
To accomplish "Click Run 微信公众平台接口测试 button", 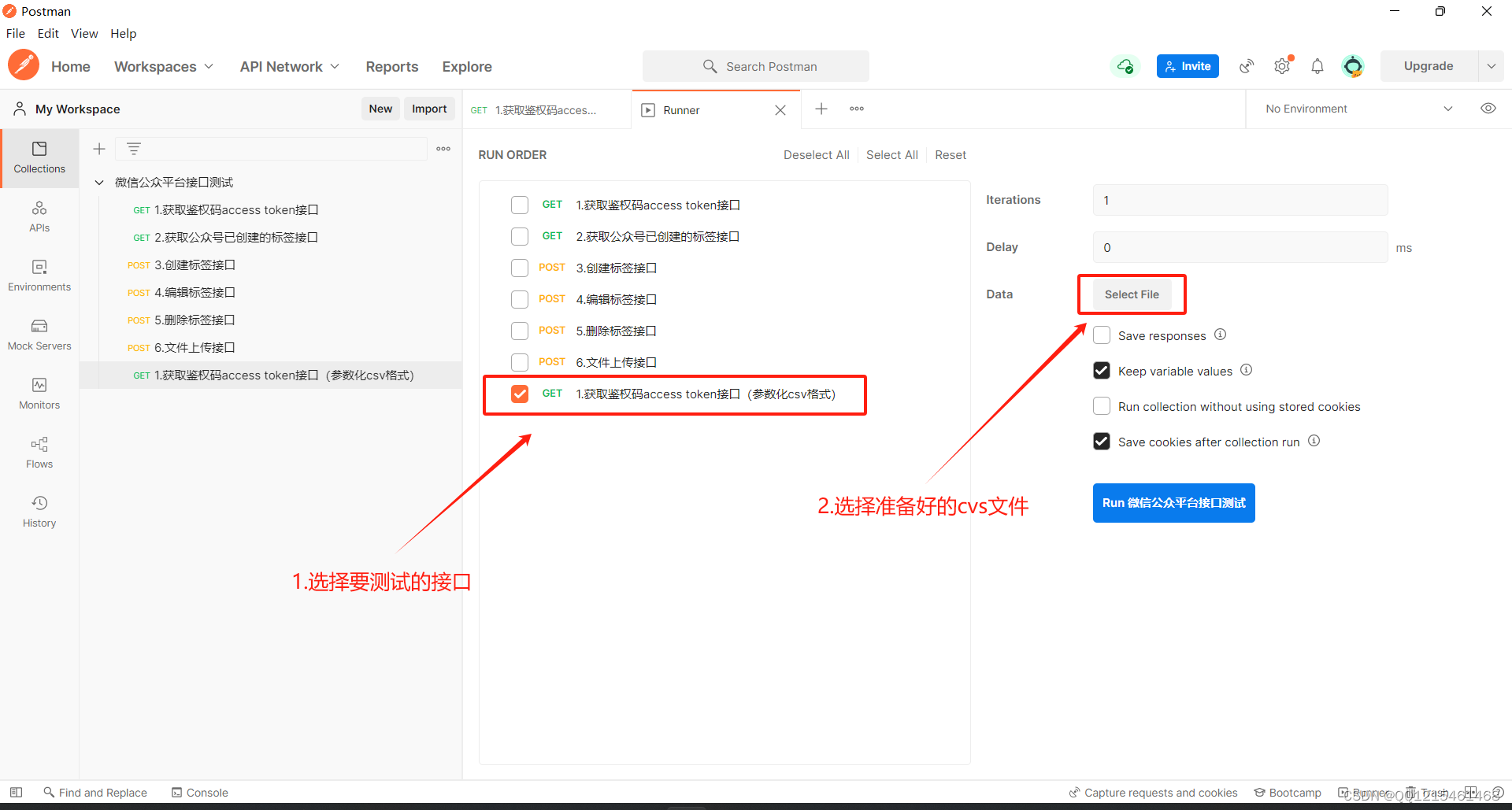I will click(x=1173, y=503).
